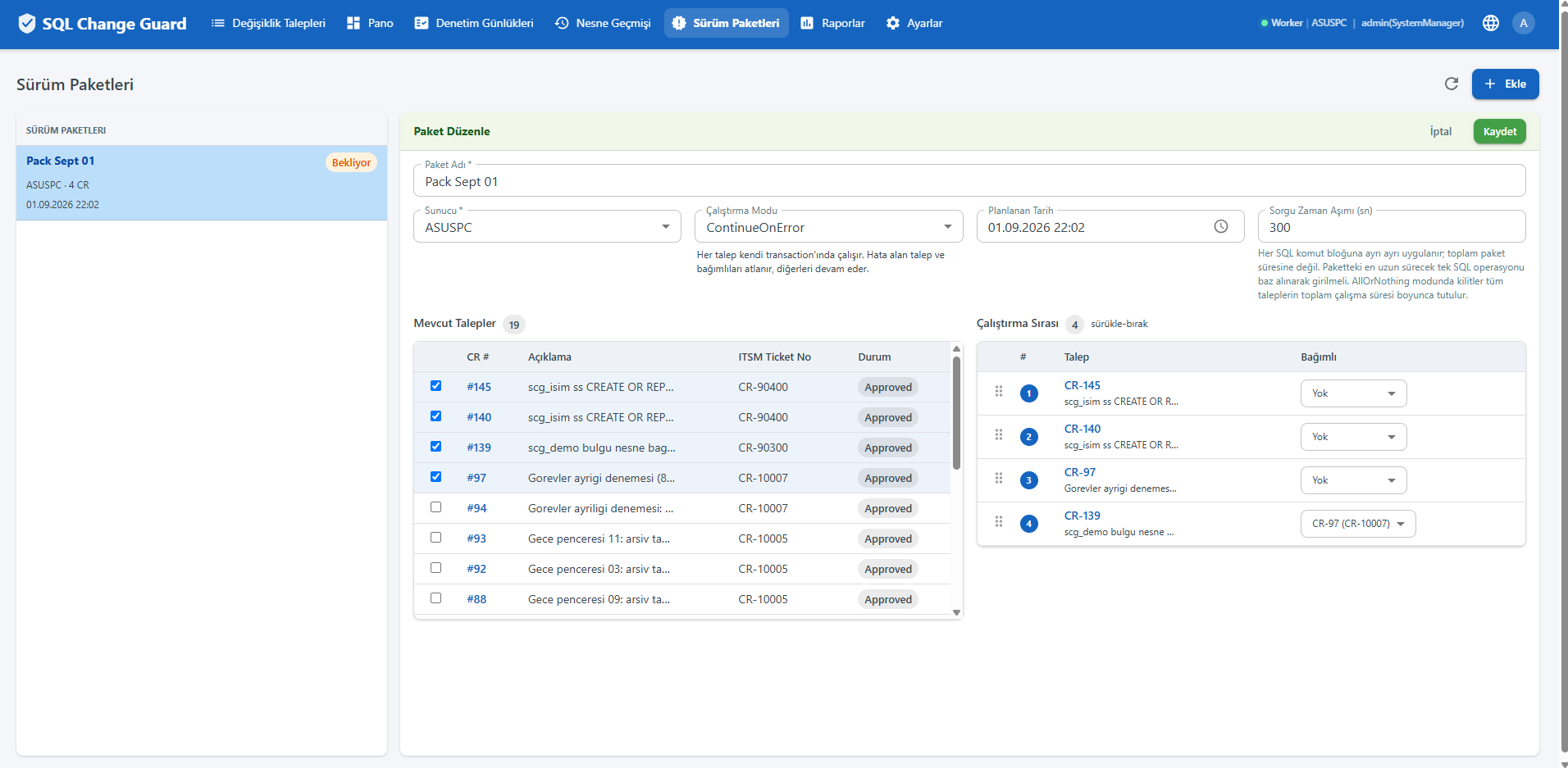This screenshot has width=1568, height=768.
Task: Click the refresh icon beside Ekle
Action: point(1452,84)
